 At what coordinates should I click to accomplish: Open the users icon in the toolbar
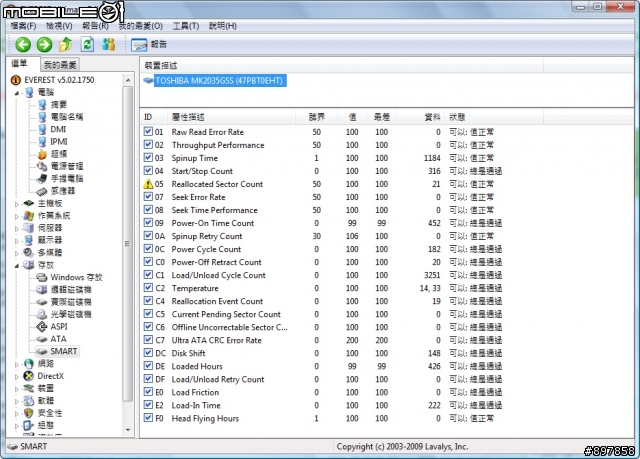click(108, 44)
